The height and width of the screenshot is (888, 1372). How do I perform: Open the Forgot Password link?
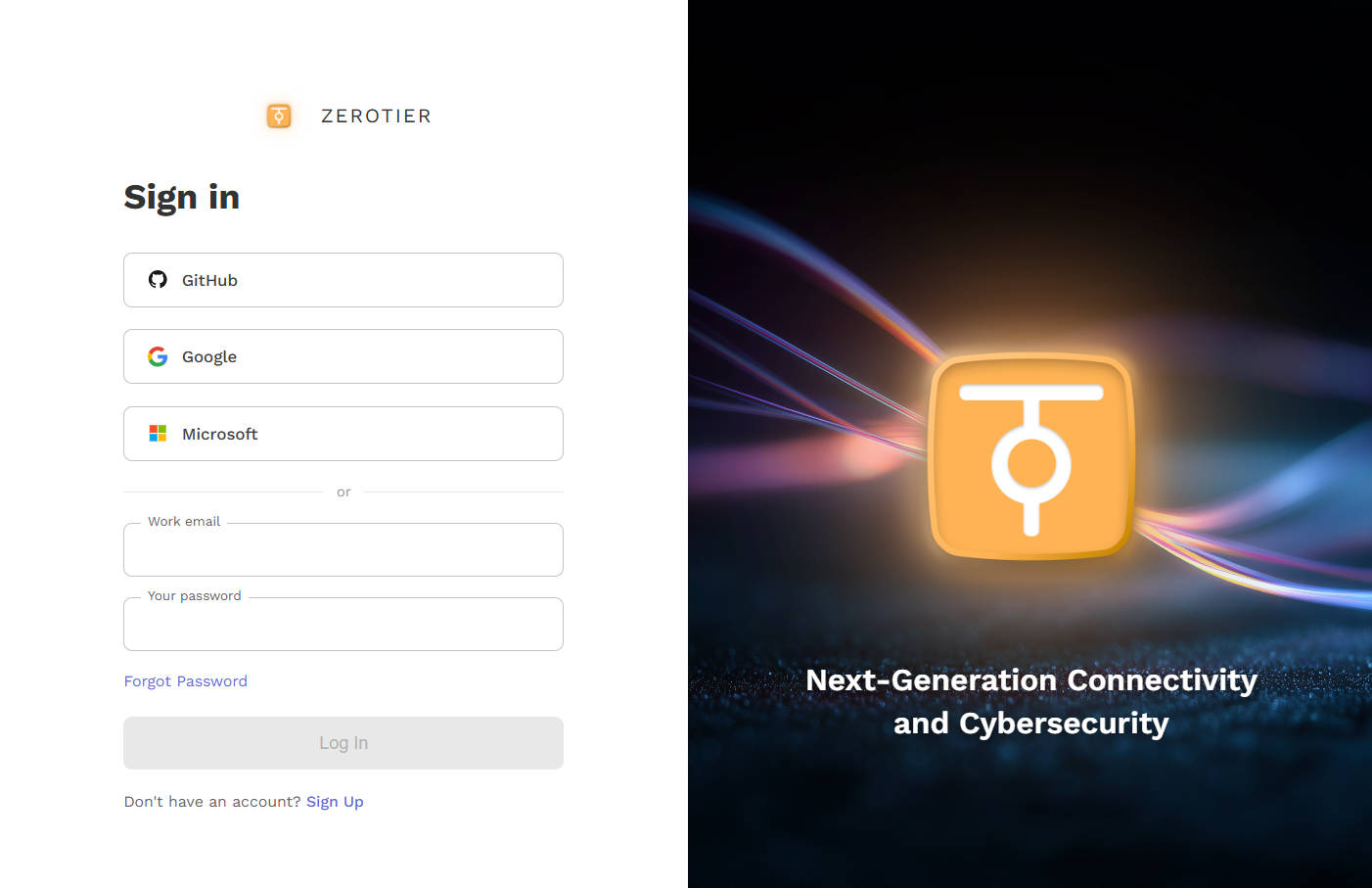point(186,681)
